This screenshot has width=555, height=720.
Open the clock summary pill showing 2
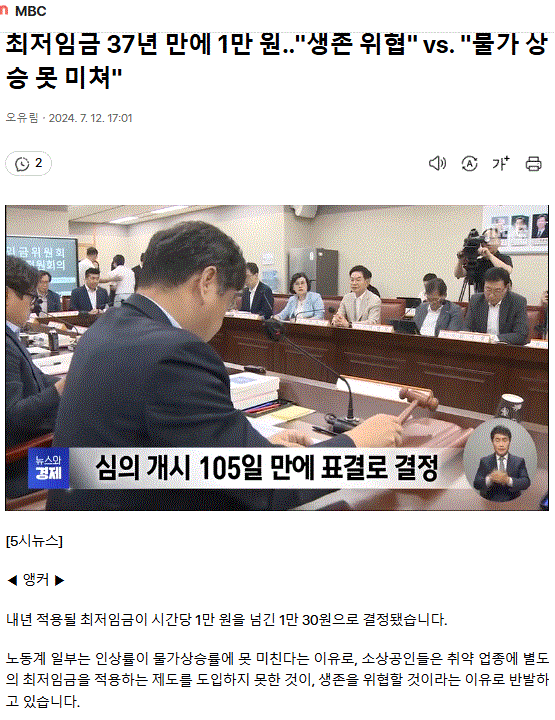pos(28,163)
